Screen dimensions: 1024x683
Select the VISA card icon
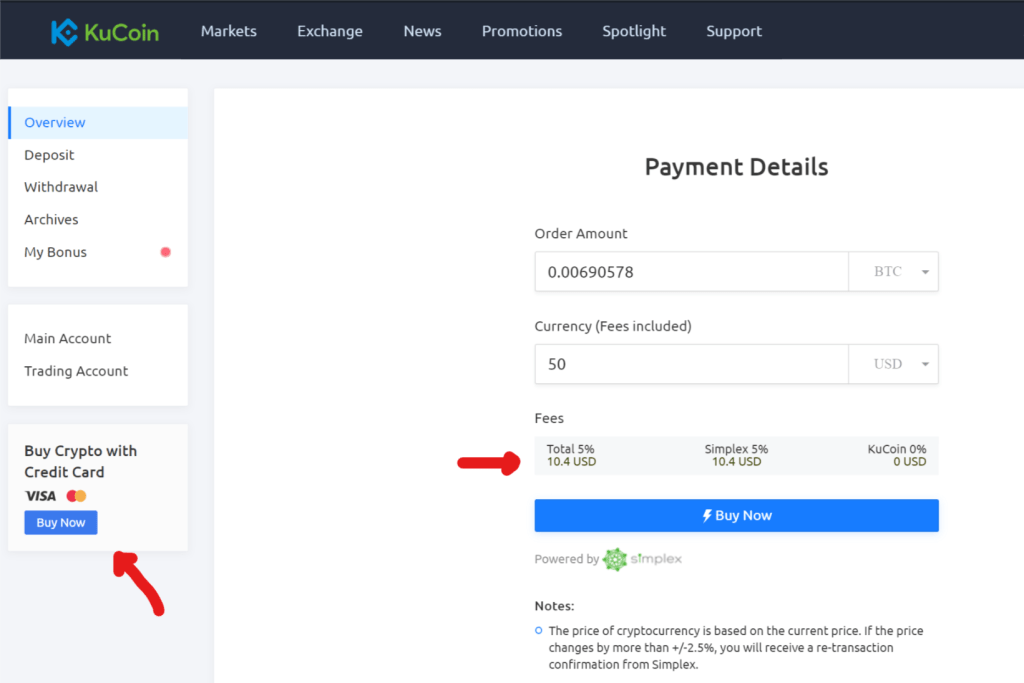point(41,495)
